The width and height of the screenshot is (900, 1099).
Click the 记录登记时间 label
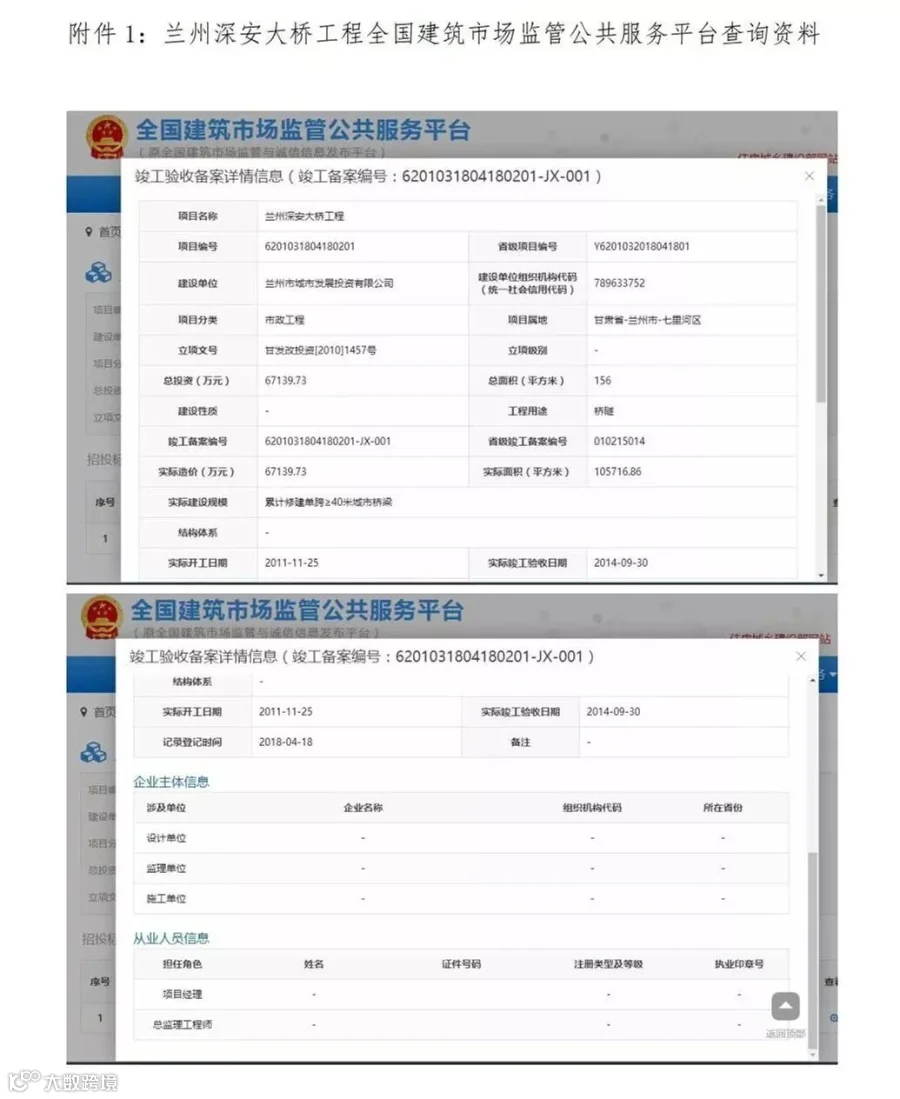pos(192,742)
